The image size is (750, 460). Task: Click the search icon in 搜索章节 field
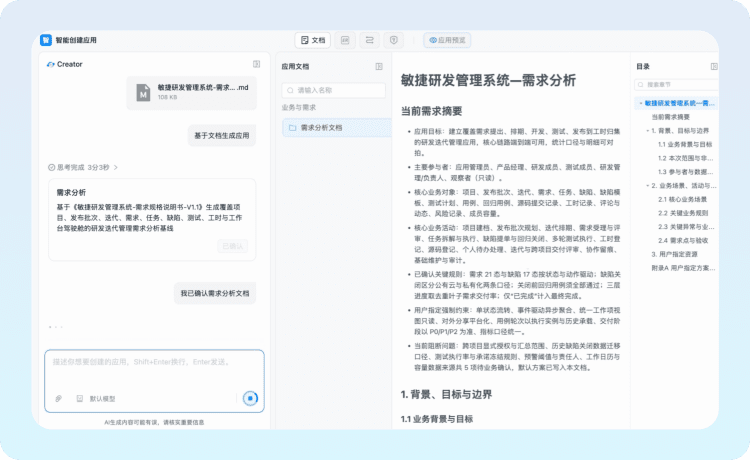[640, 85]
